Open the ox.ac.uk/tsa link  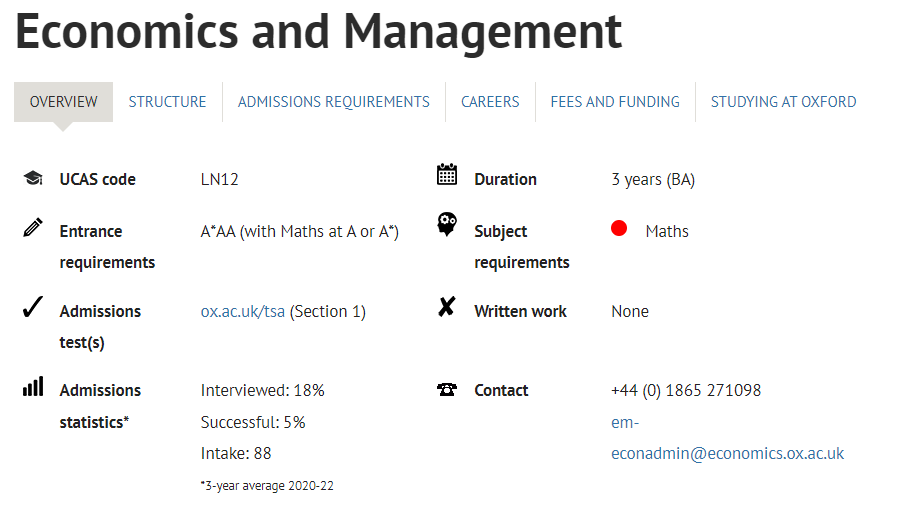coord(243,312)
